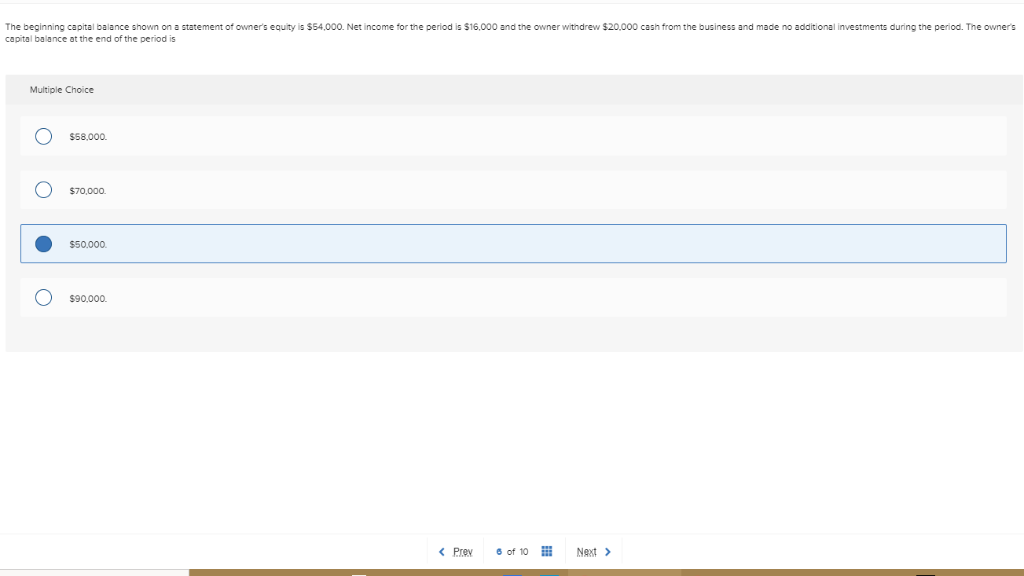Viewport: 1024px width, 576px height.
Task: Advance to the next question with Next
Action: (589, 550)
